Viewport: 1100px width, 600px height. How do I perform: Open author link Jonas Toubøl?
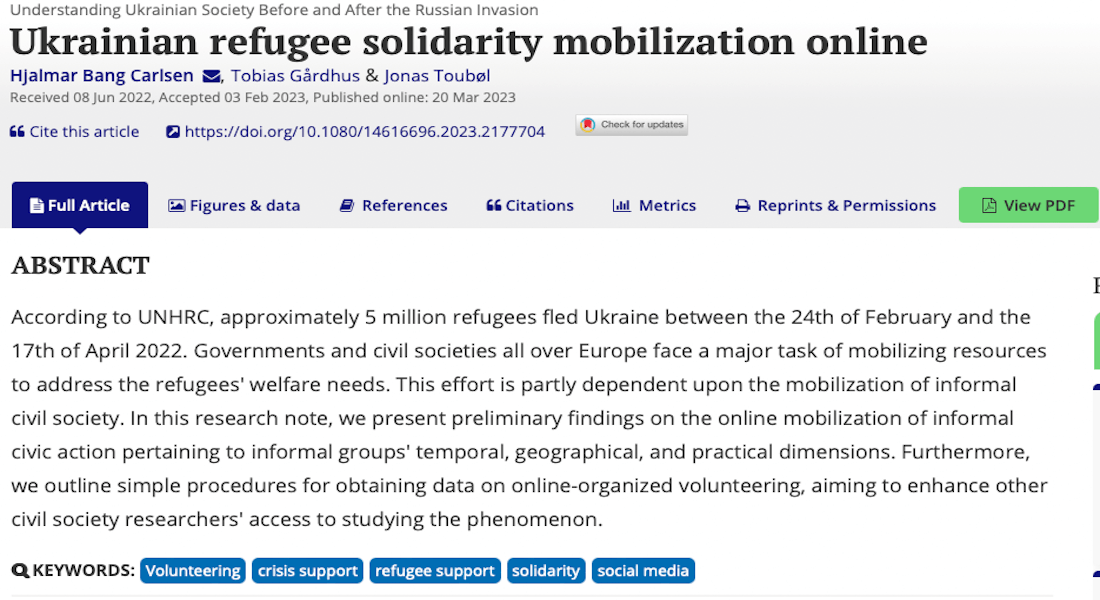(x=437, y=76)
